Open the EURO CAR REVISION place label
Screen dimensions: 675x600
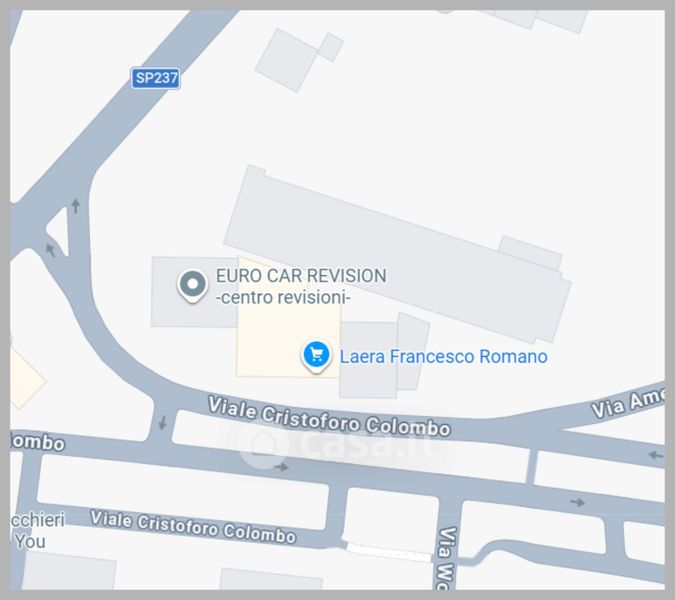(x=301, y=287)
